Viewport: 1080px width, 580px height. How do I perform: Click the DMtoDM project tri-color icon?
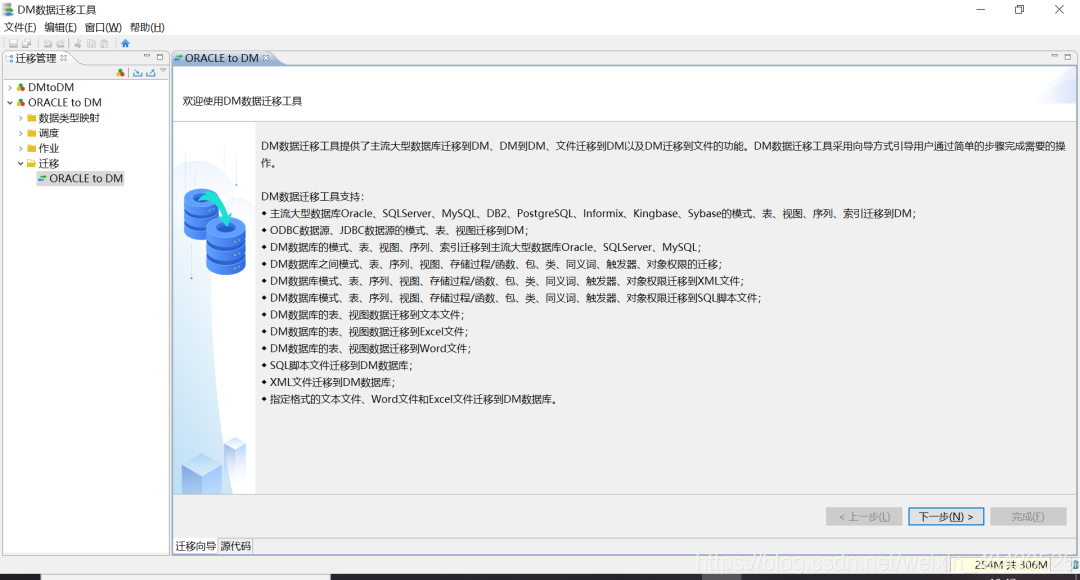pyautogui.click(x=21, y=87)
